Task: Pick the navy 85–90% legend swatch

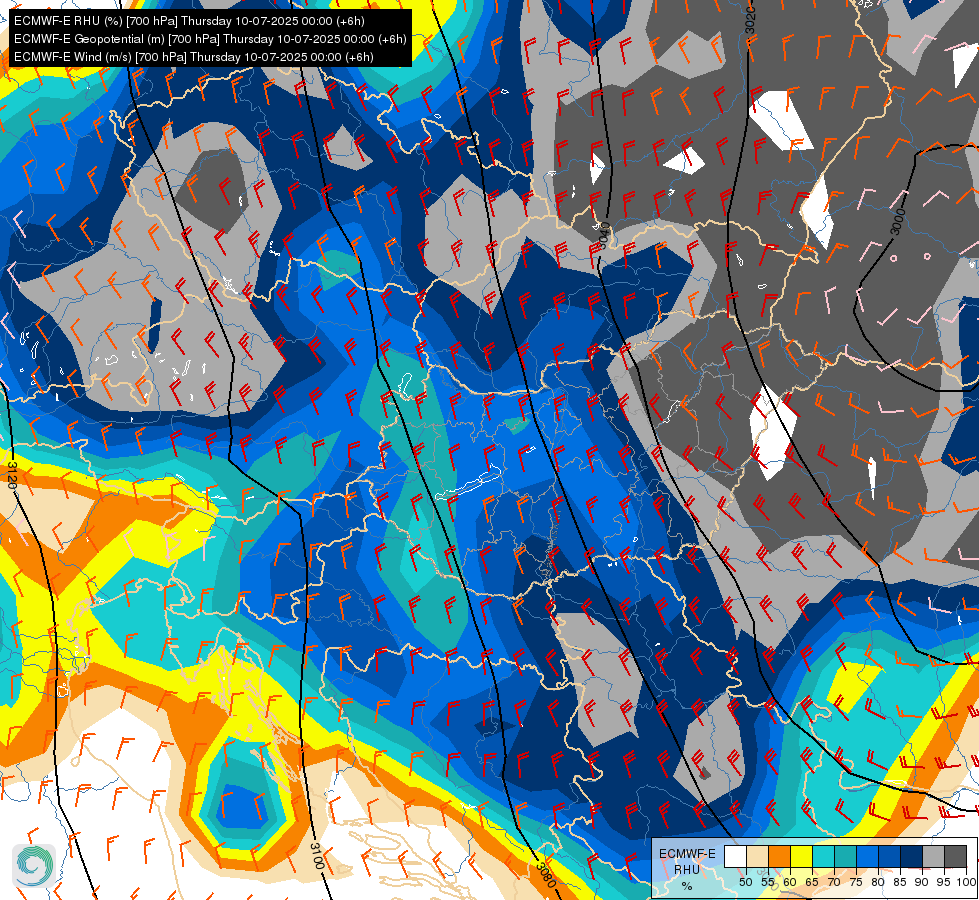Action: tap(912, 857)
